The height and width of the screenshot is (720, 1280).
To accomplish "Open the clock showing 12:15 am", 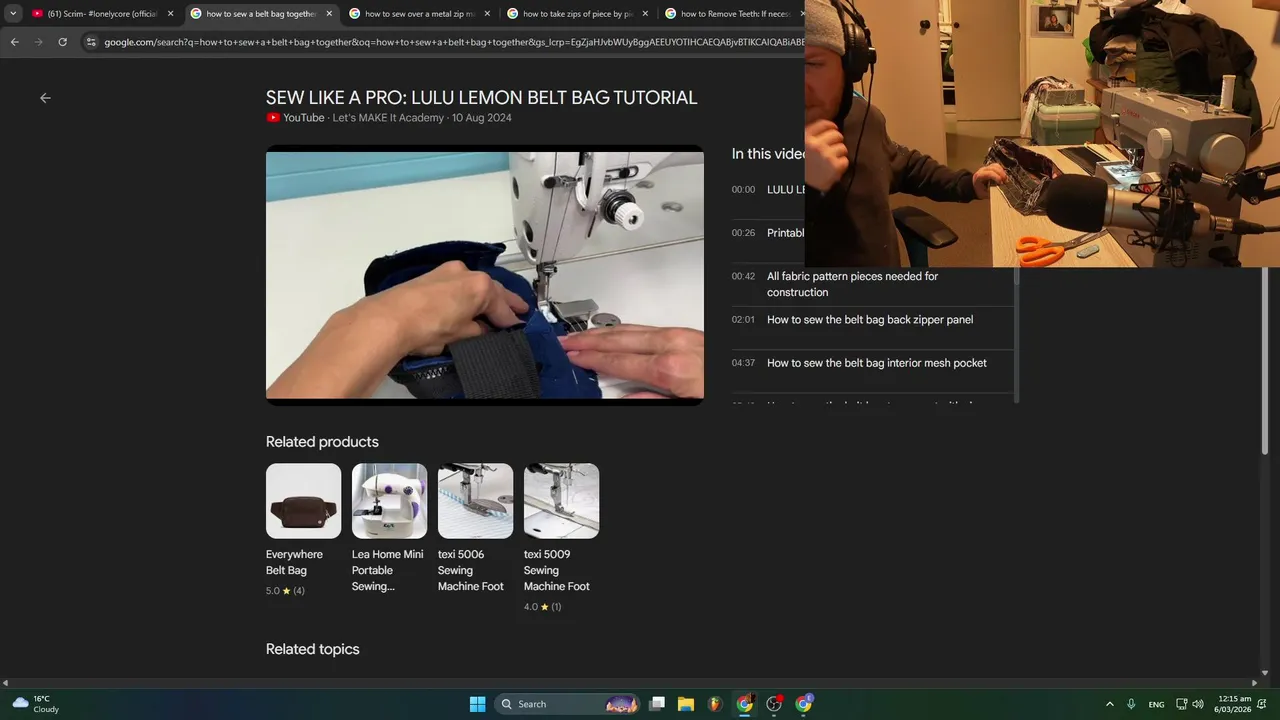I will point(1234,704).
